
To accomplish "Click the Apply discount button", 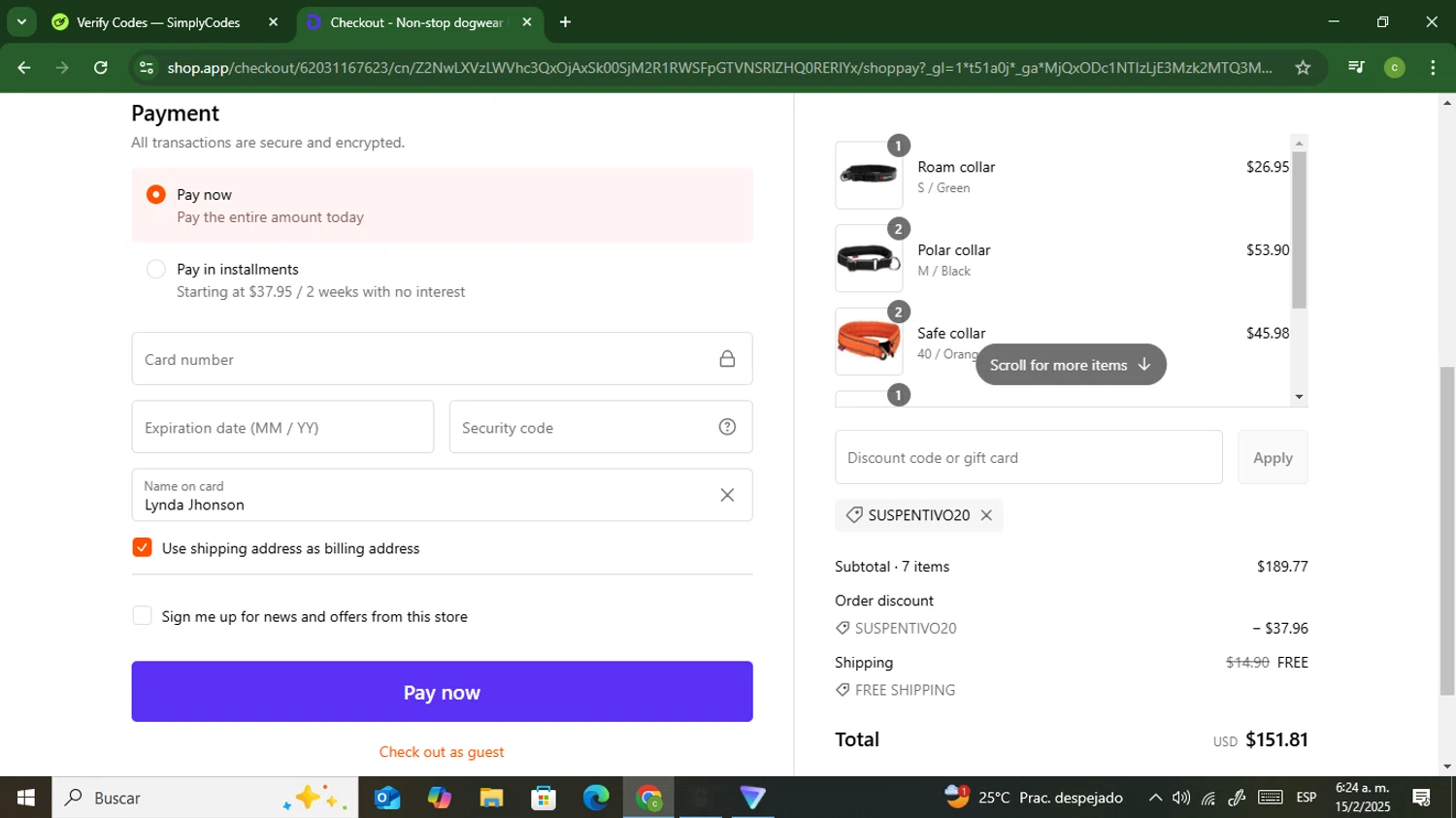I will pyautogui.click(x=1273, y=457).
